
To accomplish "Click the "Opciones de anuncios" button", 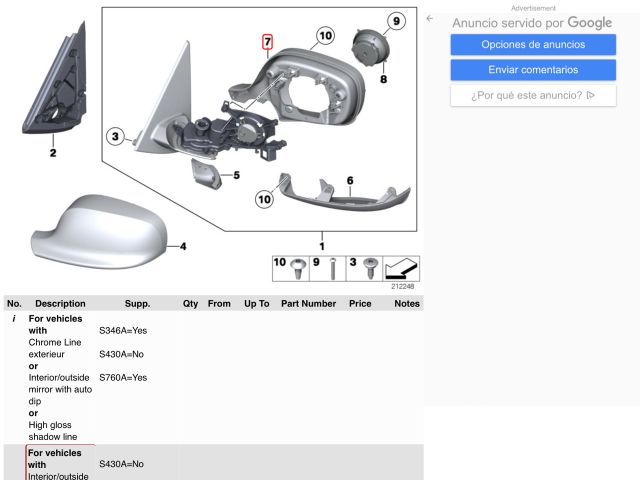I will pos(533,44).
